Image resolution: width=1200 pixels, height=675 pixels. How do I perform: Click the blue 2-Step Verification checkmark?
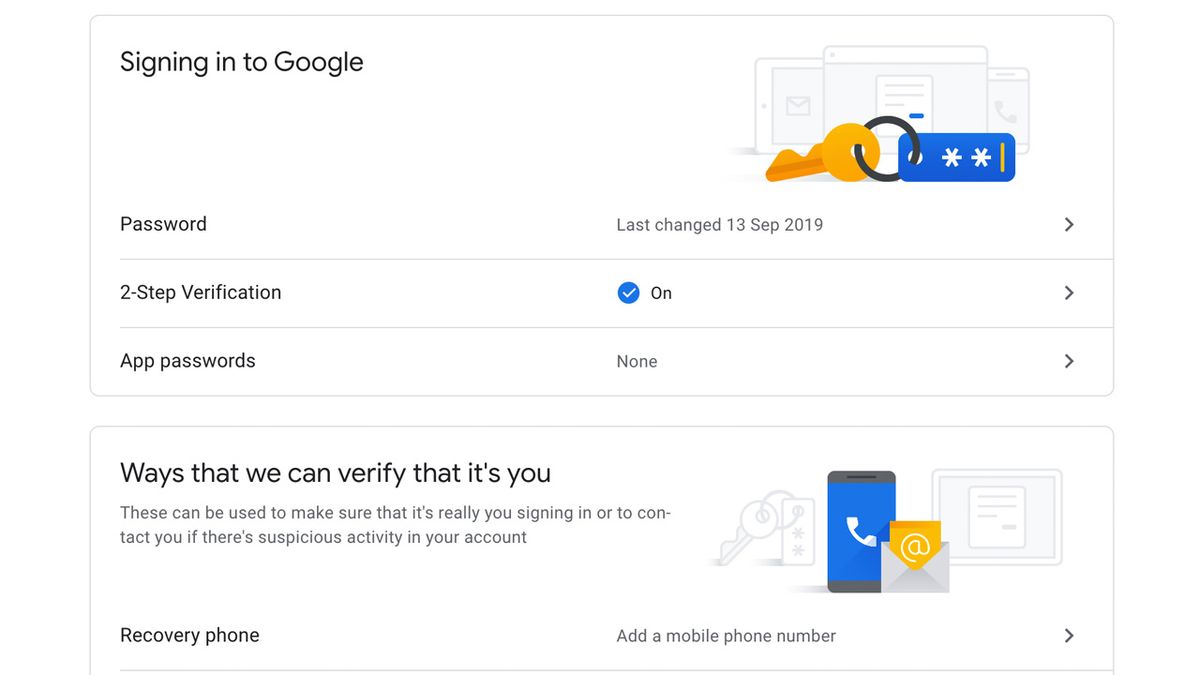pyautogui.click(x=628, y=293)
